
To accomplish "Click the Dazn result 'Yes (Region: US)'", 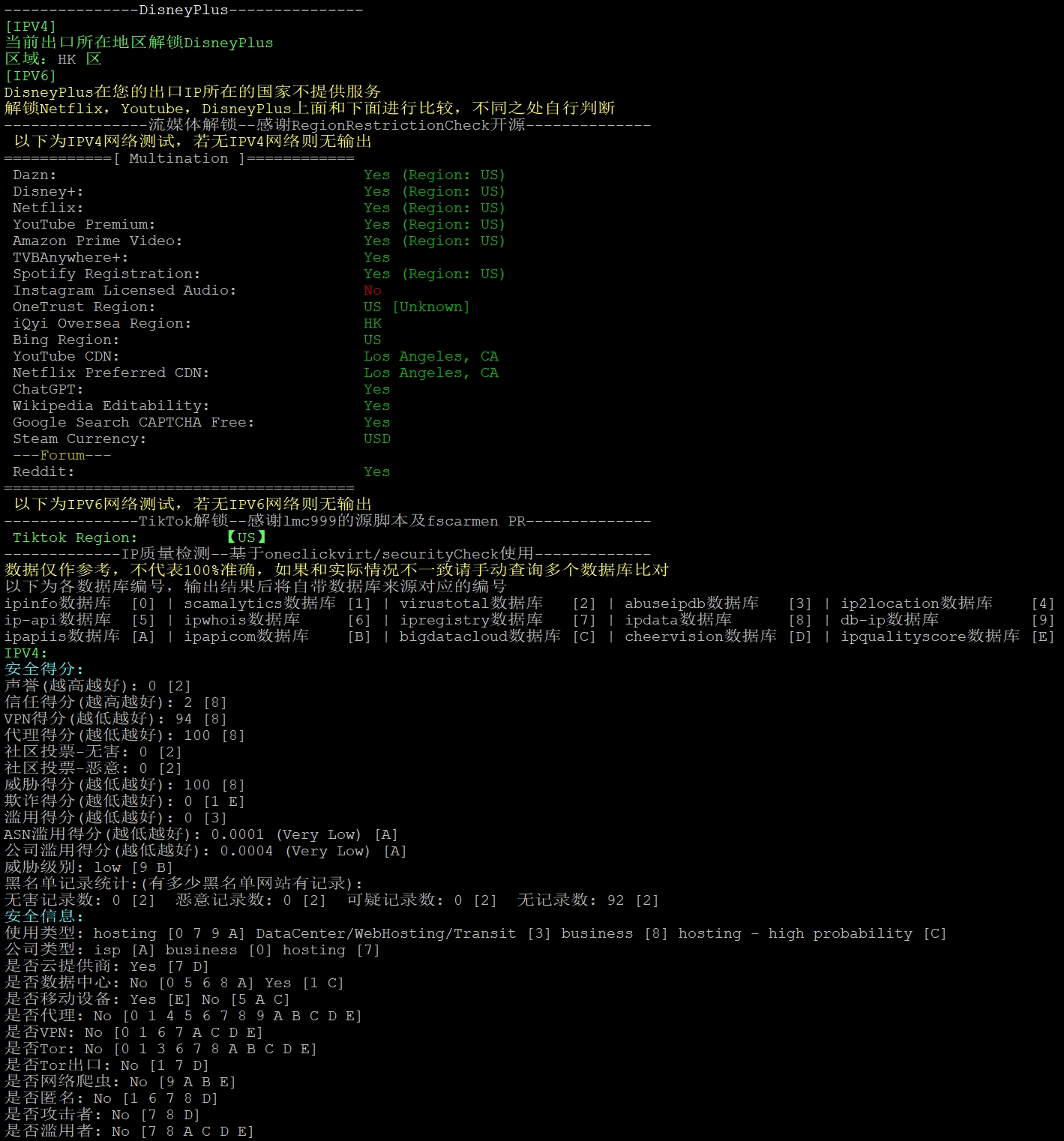I will click(434, 175).
